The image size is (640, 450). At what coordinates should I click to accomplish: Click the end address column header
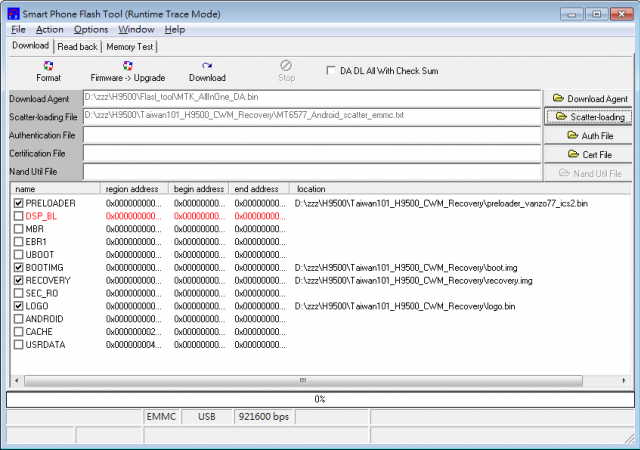pyautogui.click(x=259, y=189)
